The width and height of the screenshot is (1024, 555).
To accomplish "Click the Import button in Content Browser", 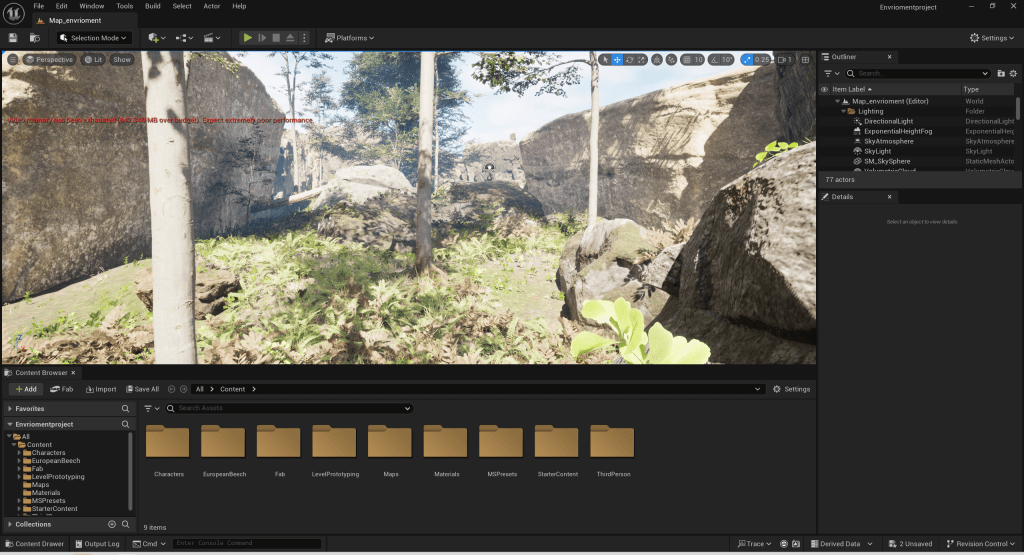I will click(x=101, y=389).
